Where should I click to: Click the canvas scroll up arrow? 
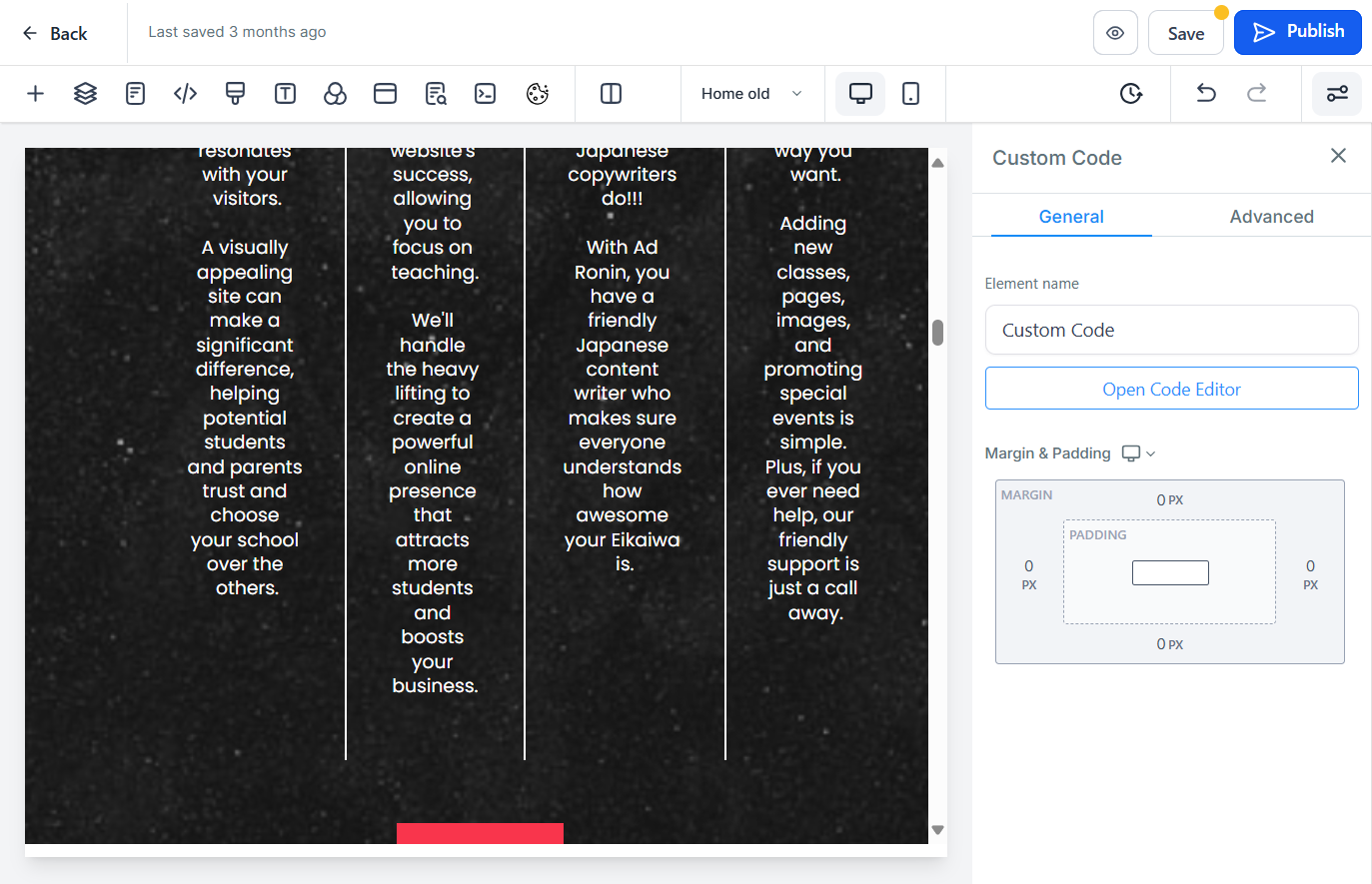[x=937, y=163]
